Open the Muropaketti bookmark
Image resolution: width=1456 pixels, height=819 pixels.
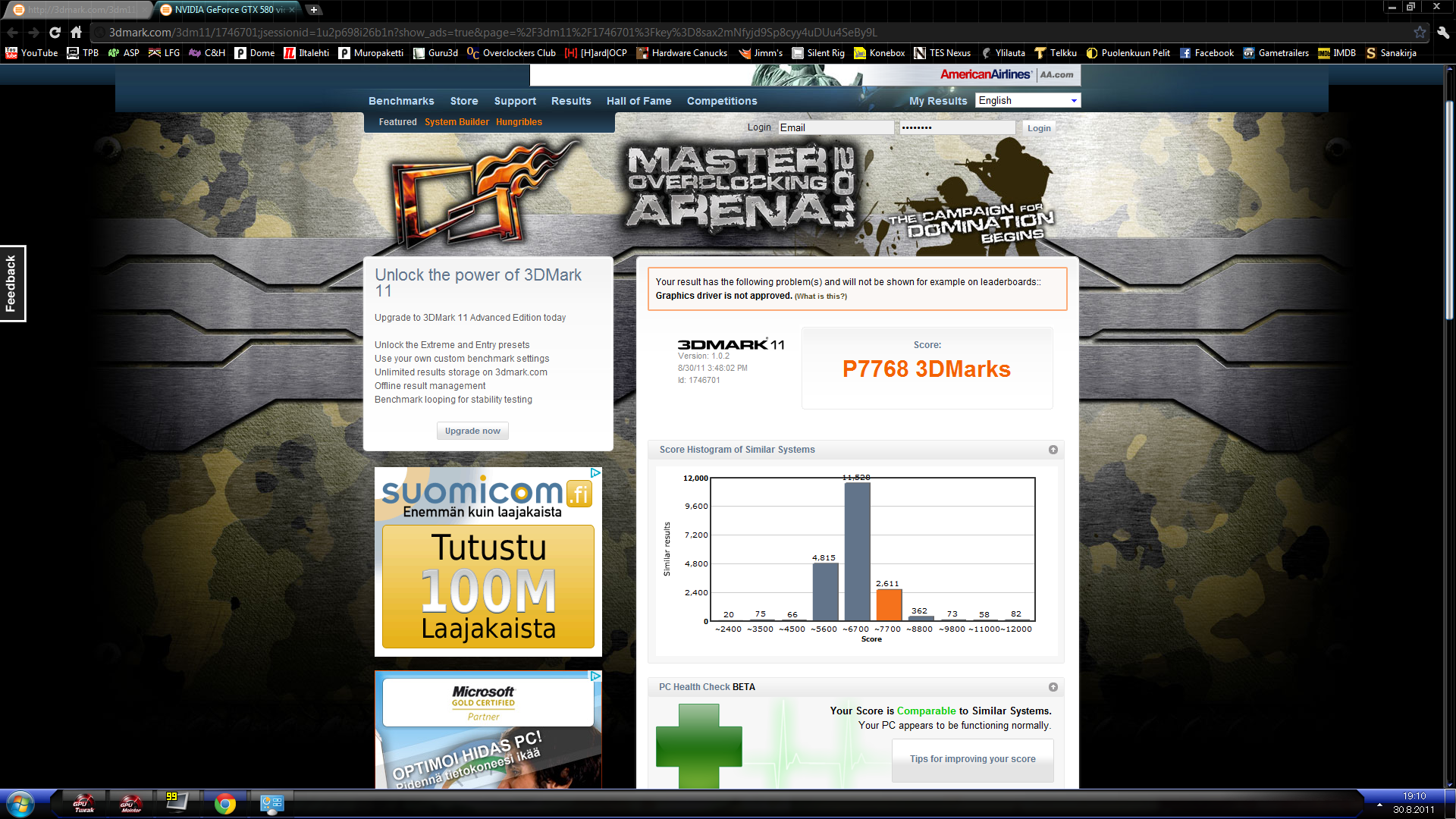click(x=371, y=53)
